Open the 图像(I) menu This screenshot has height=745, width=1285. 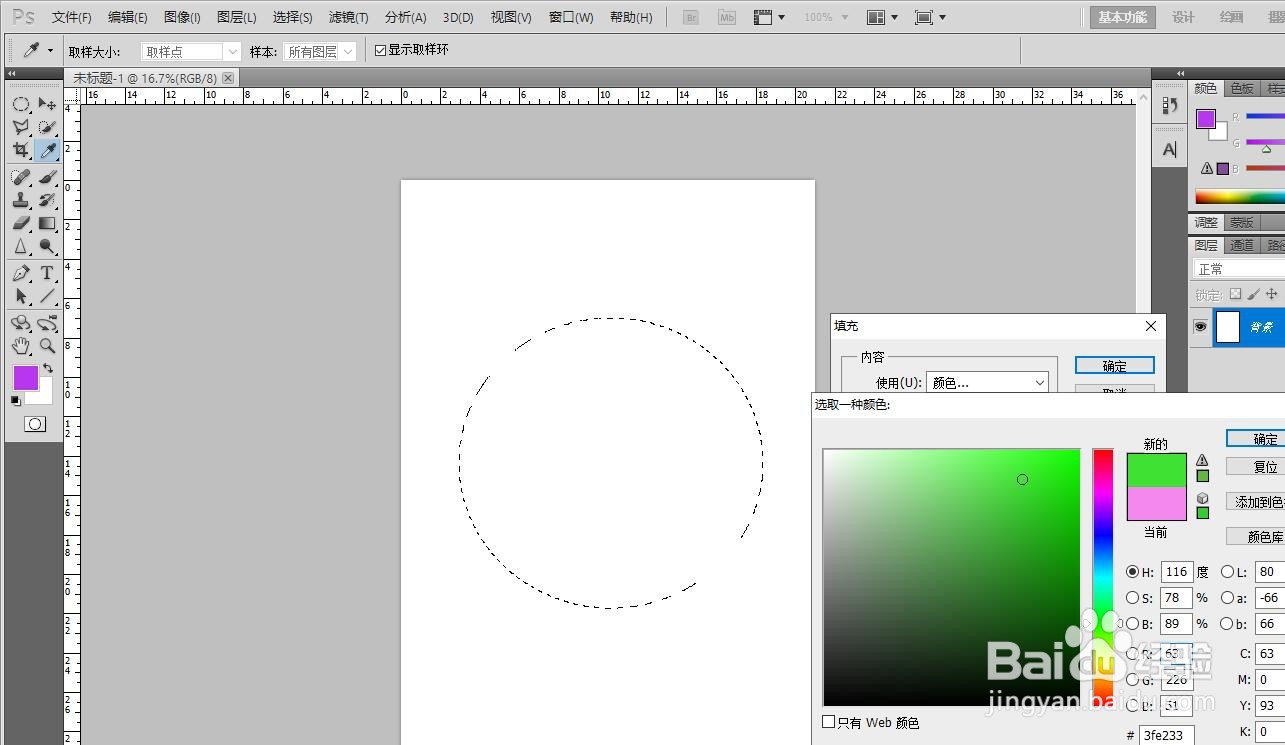(x=182, y=17)
